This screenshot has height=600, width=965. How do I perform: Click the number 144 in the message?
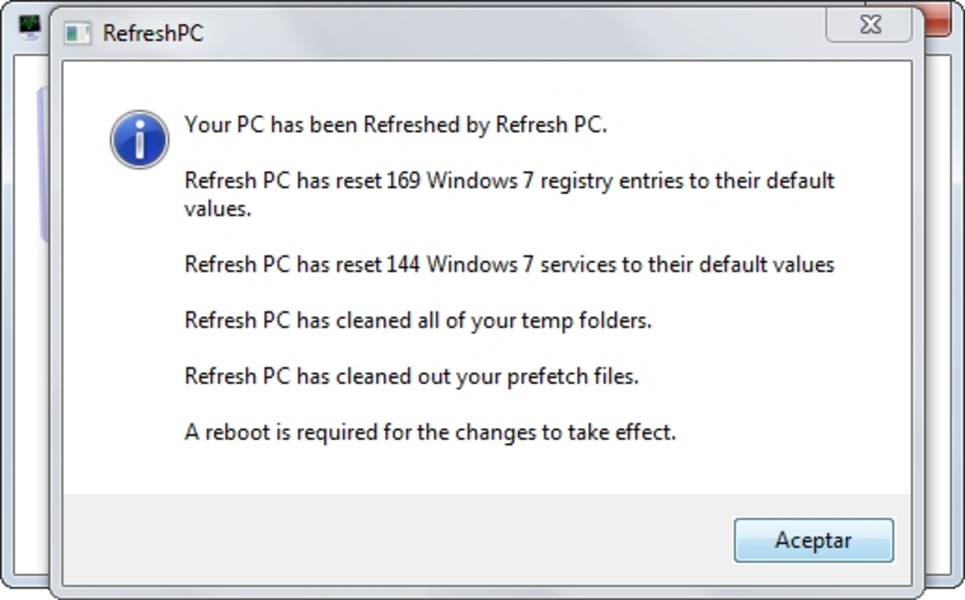[403, 265]
